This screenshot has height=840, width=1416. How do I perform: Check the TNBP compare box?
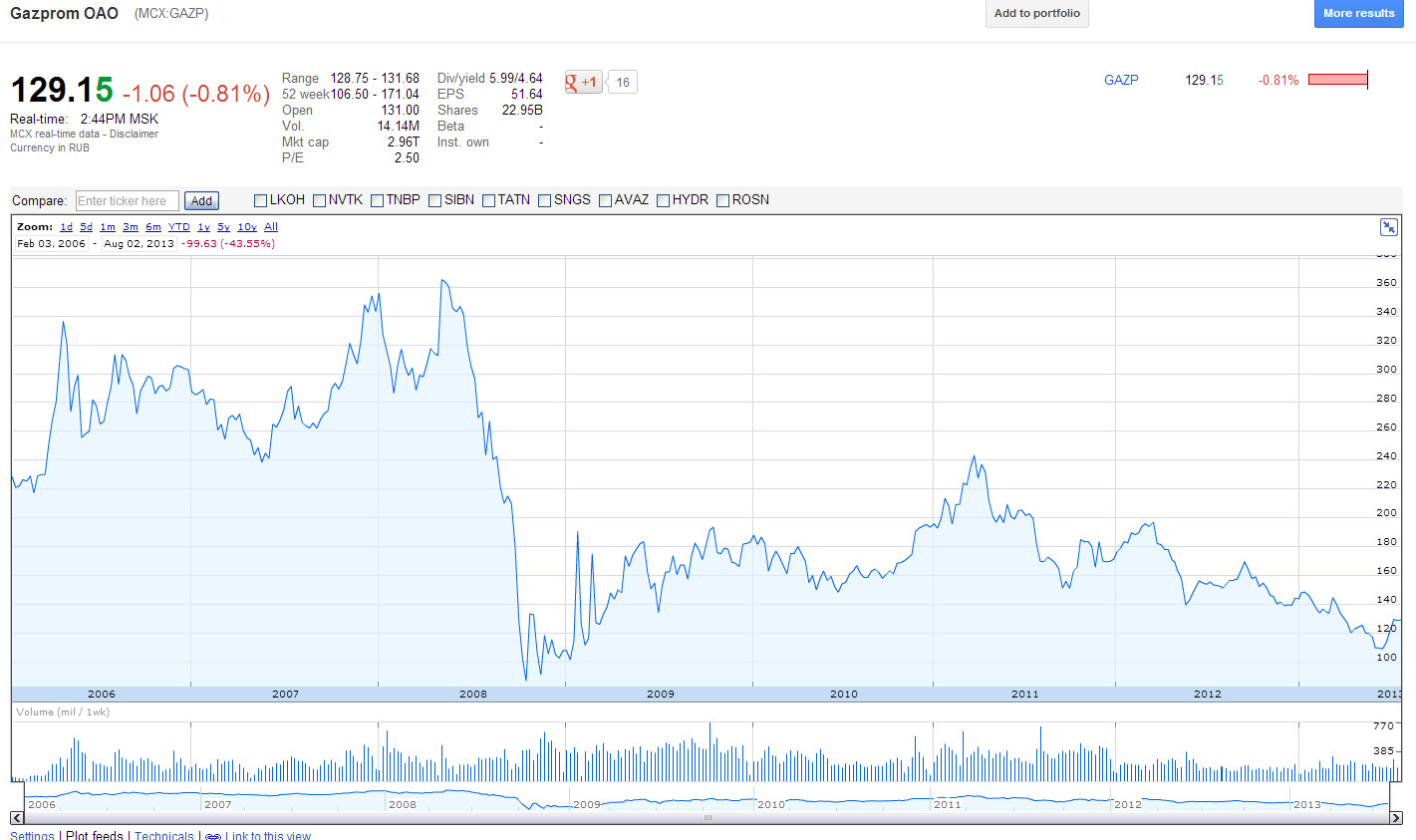click(x=378, y=200)
